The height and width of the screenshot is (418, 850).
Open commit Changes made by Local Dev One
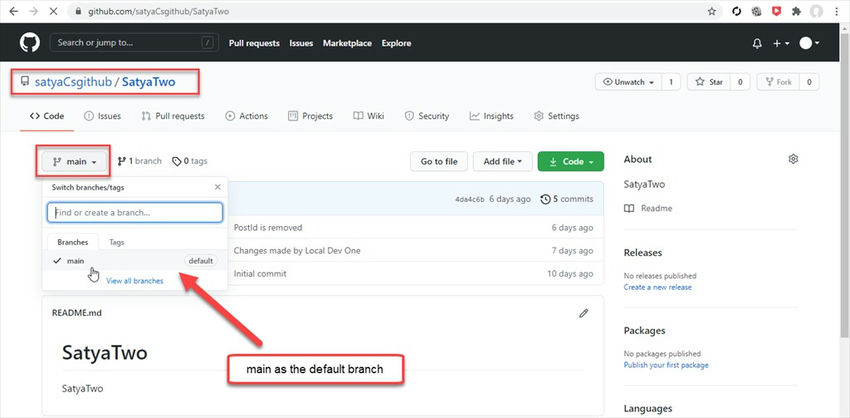(x=297, y=251)
